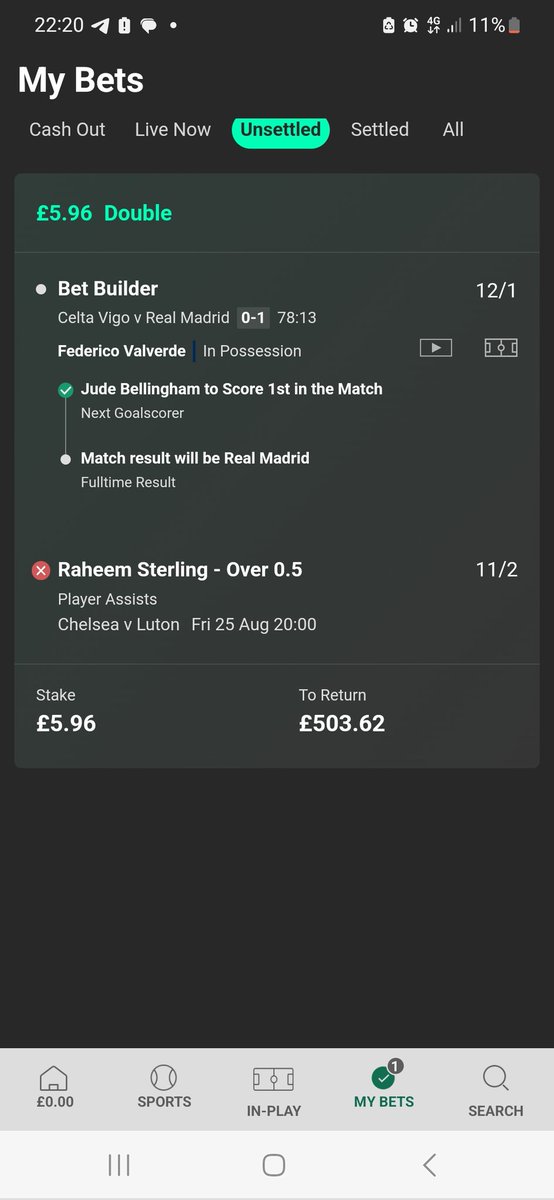Tap the My Bets checkmark icon
The width and height of the screenshot is (554, 1200).
pyautogui.click(x=384, y=1076)
